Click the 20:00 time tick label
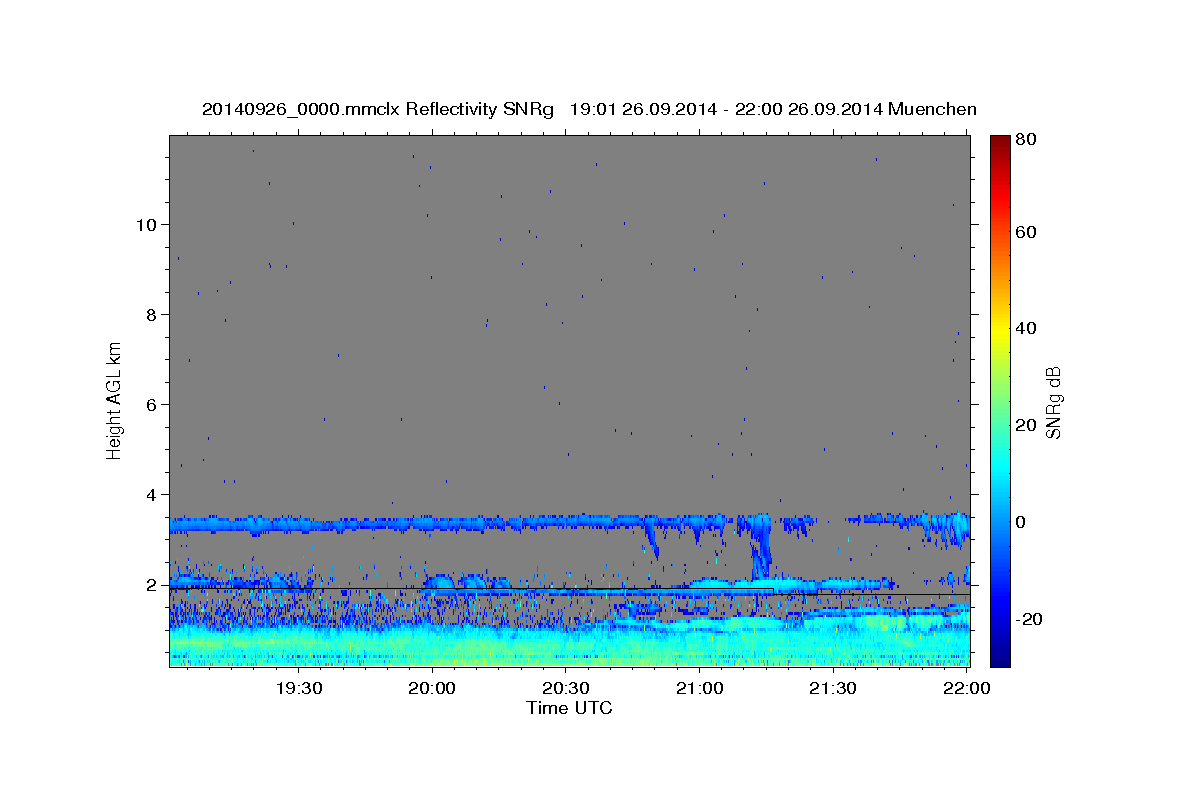1200x800 pixels. 432,689
